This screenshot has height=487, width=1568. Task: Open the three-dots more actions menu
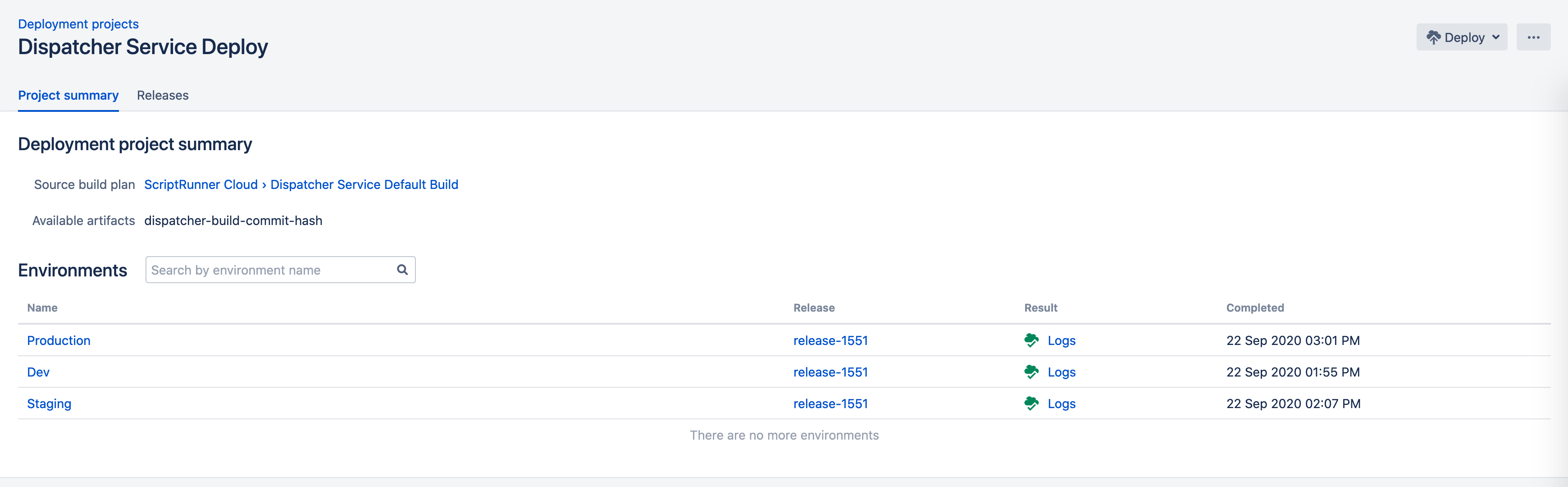pyautogui.click(x=1533, y=37)
